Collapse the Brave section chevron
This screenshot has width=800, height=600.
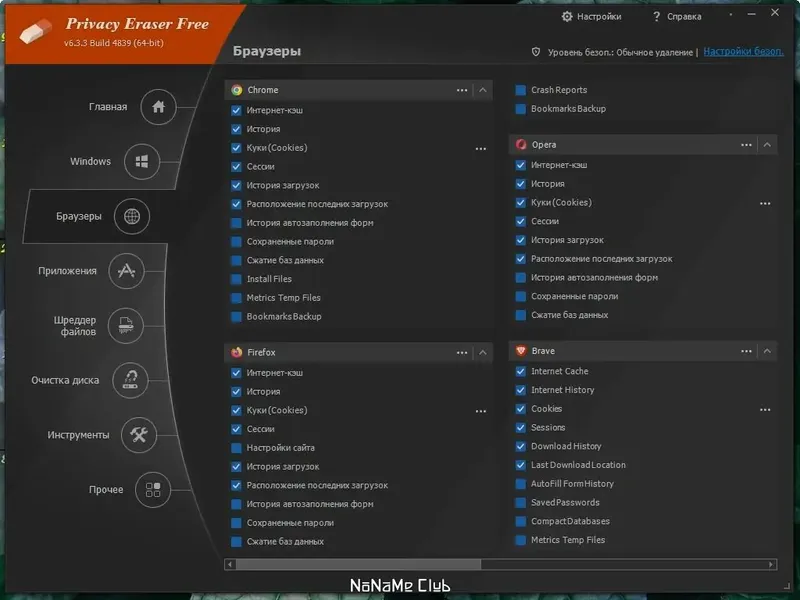coord(766,351)
